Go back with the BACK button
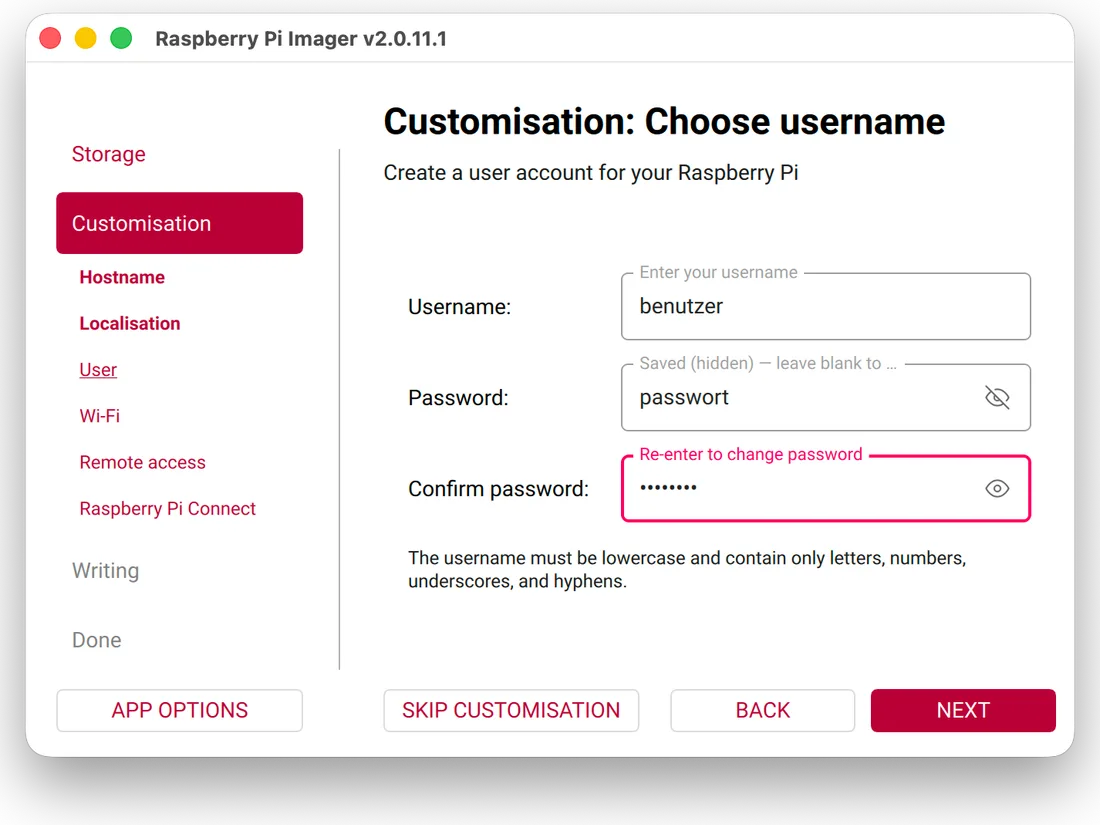 [763, 711]
